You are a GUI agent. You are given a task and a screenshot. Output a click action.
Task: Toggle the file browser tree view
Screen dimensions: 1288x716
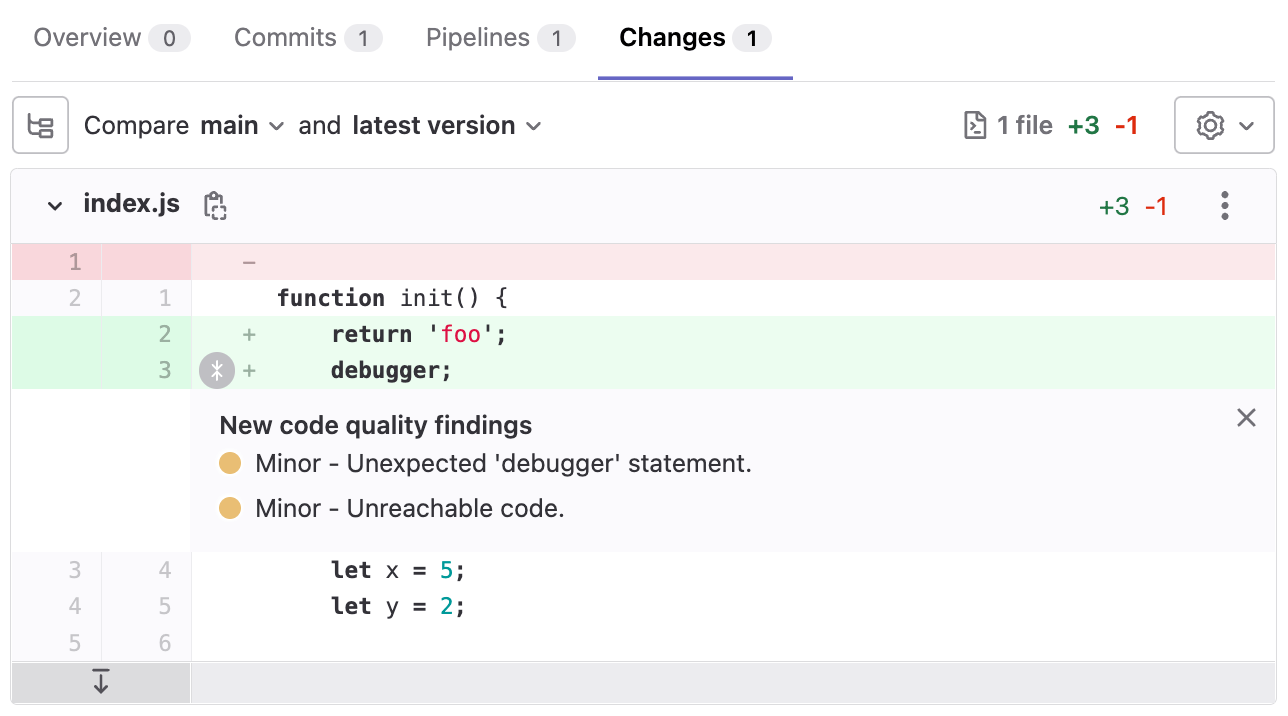tap(40, 125)
